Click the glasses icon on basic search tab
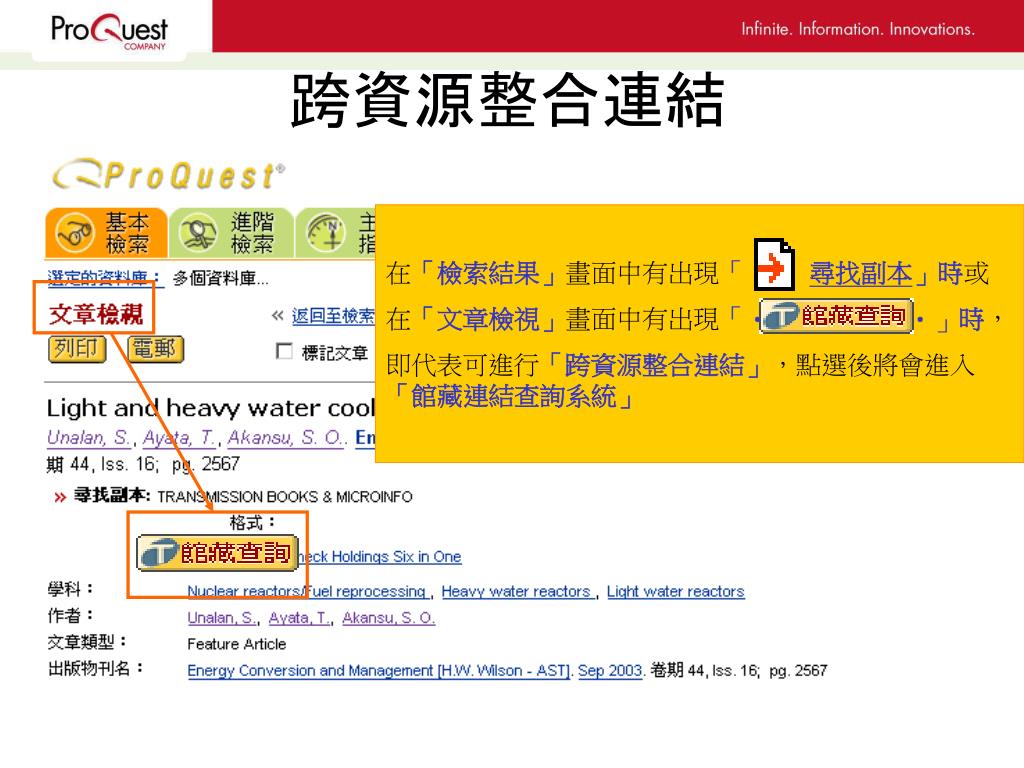 click(x=74, y=233)
